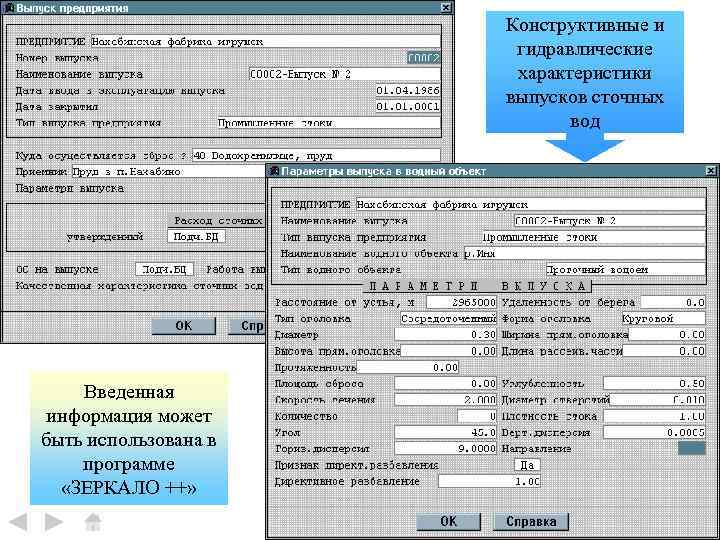Open Тип оголовка field
Image resolution: width=720 pixels, height=540 pixels.
click(x=448, y=318)
